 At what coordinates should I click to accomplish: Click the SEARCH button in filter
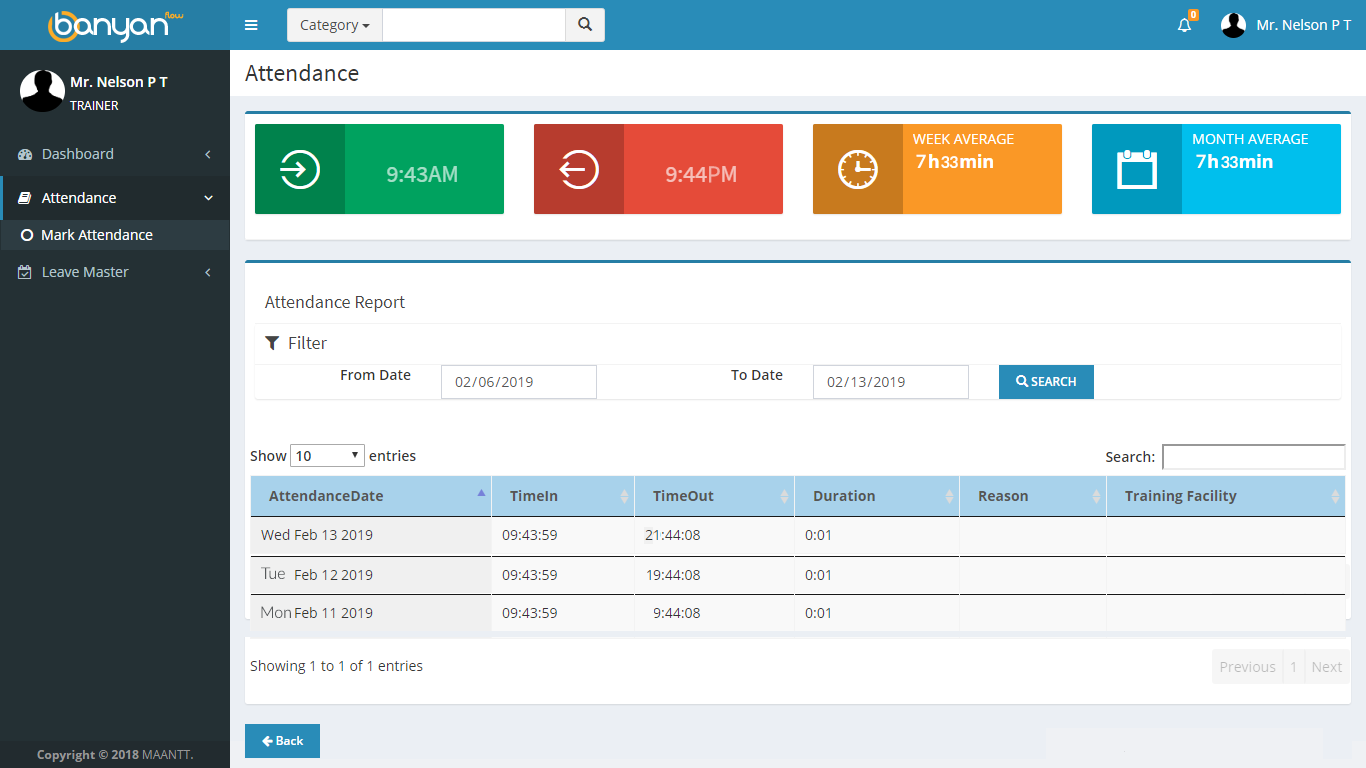[x=1046, y=382]
